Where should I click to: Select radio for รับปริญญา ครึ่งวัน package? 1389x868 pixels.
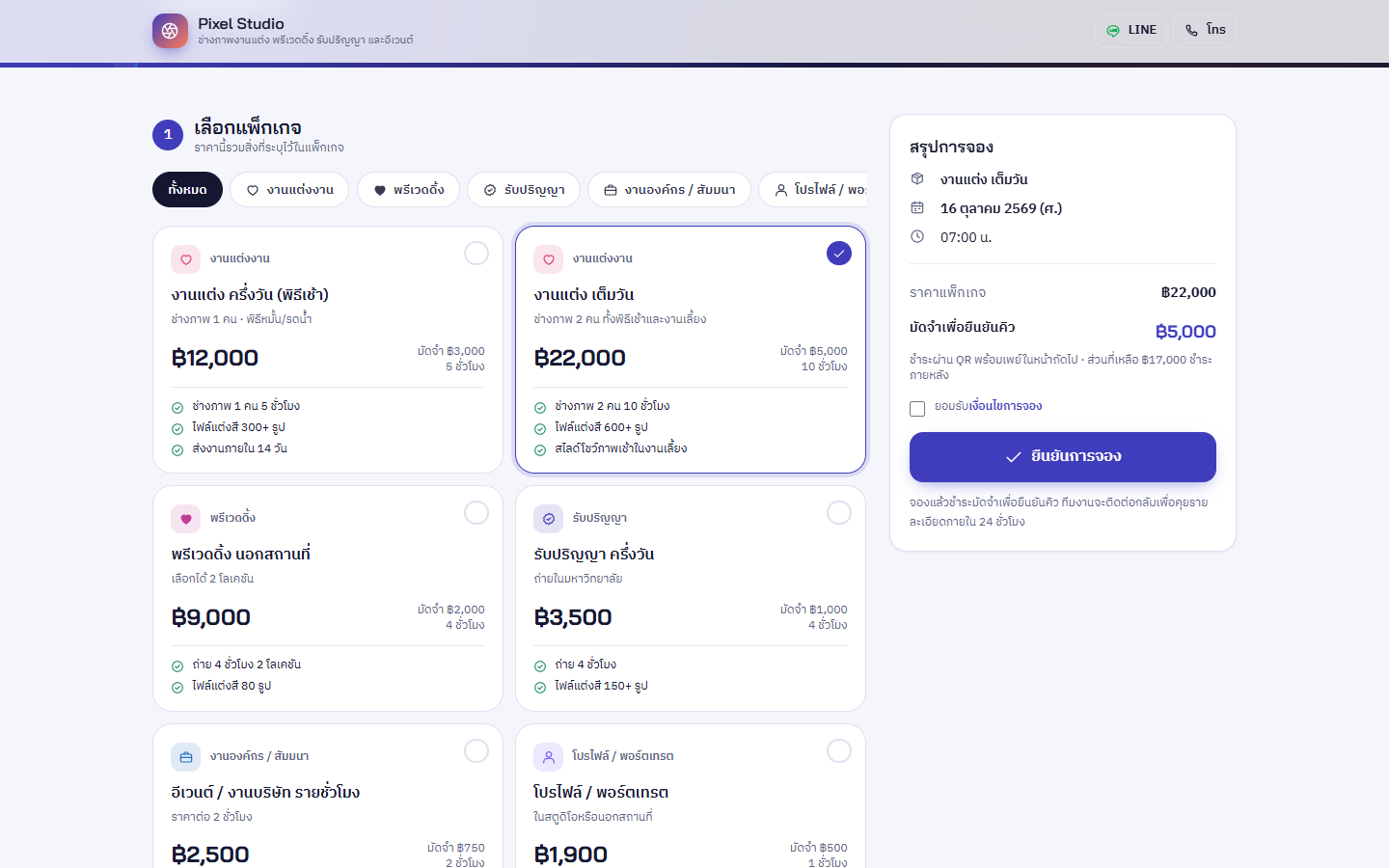click(839, 513)
